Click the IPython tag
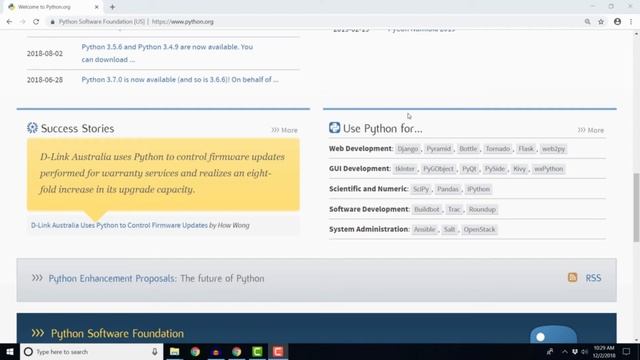This screenshot has width=640, height=360. [478, 189]
